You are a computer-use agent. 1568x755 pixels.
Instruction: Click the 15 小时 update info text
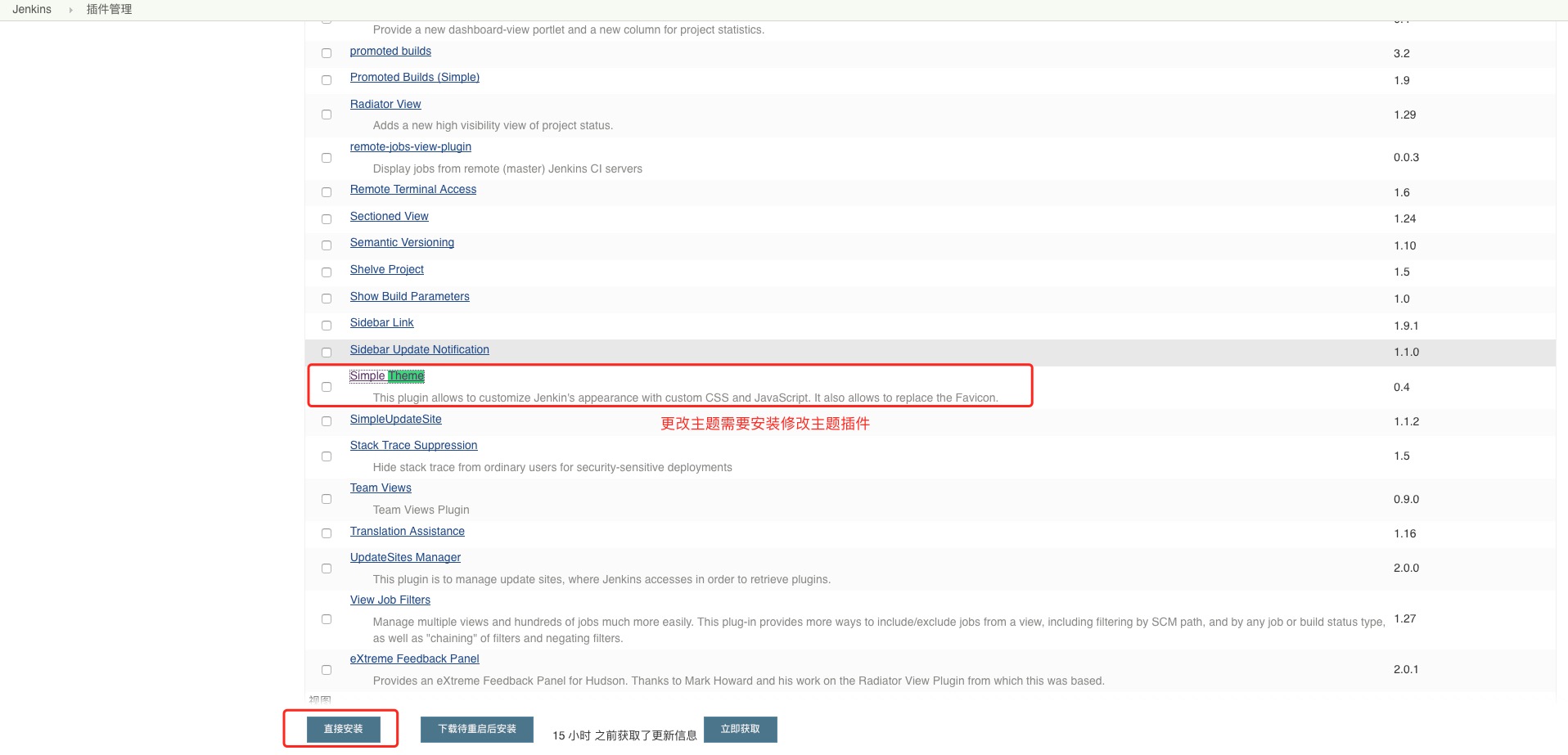tap(624, 735)
